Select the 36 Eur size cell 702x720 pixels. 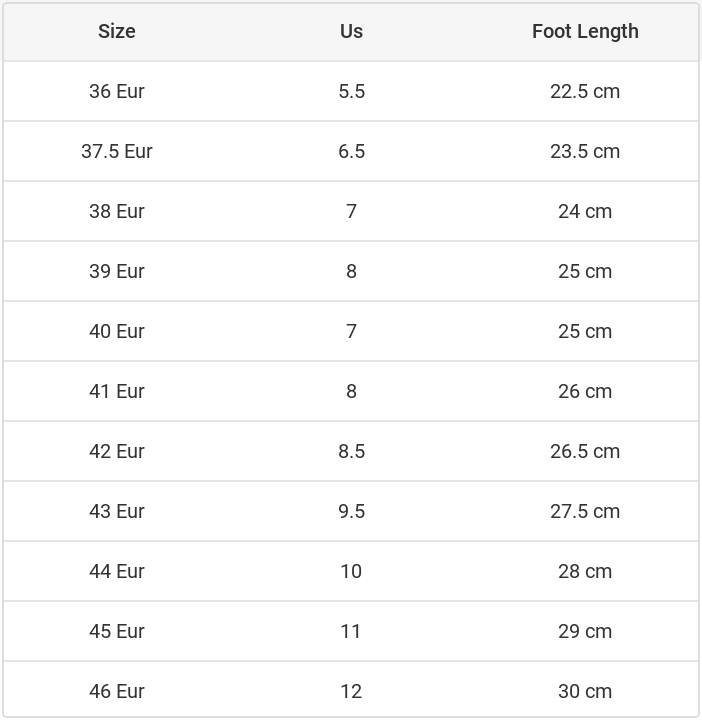117,91
